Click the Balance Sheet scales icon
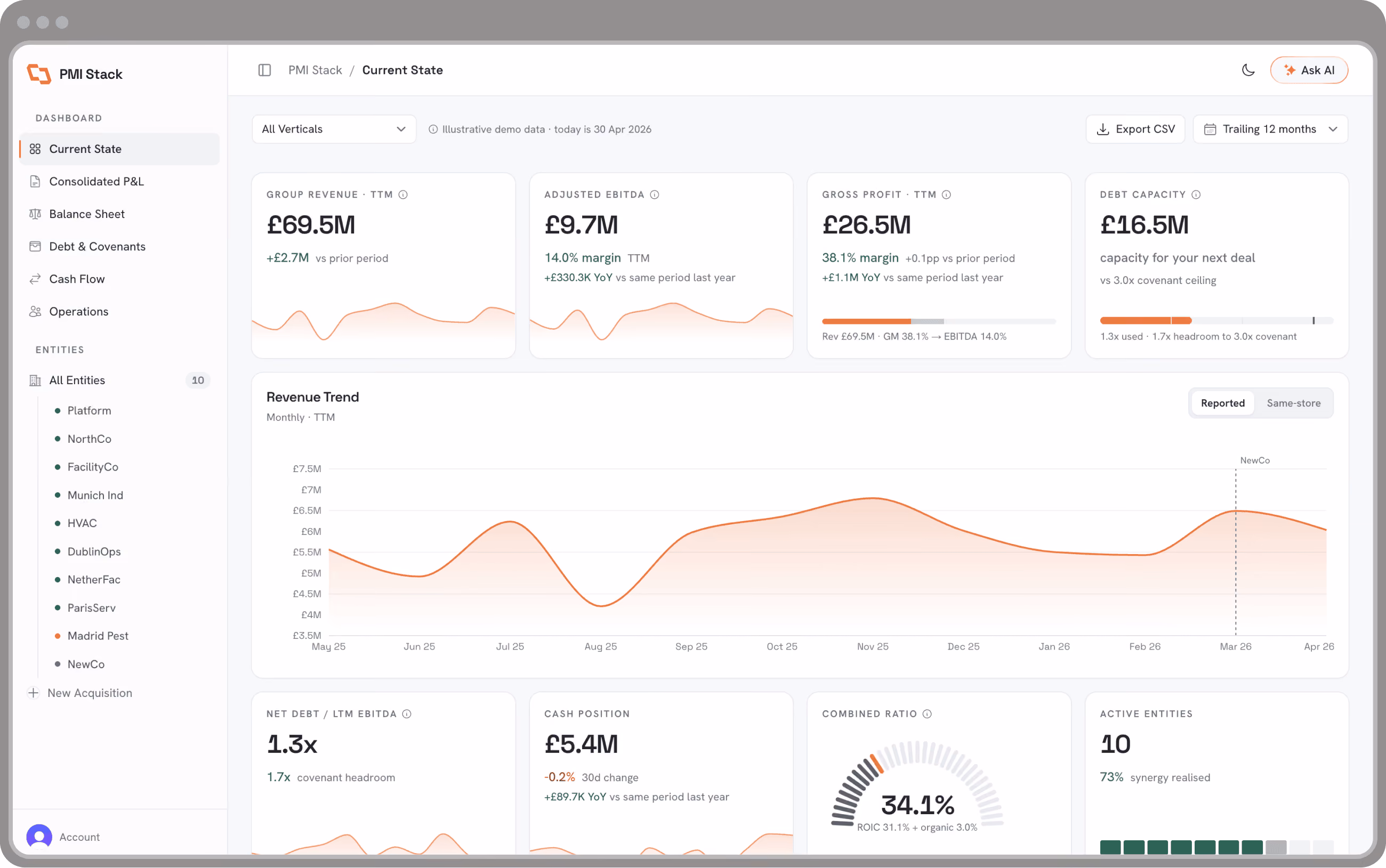This screenshot has height=868, width=1386. point(35,214)
